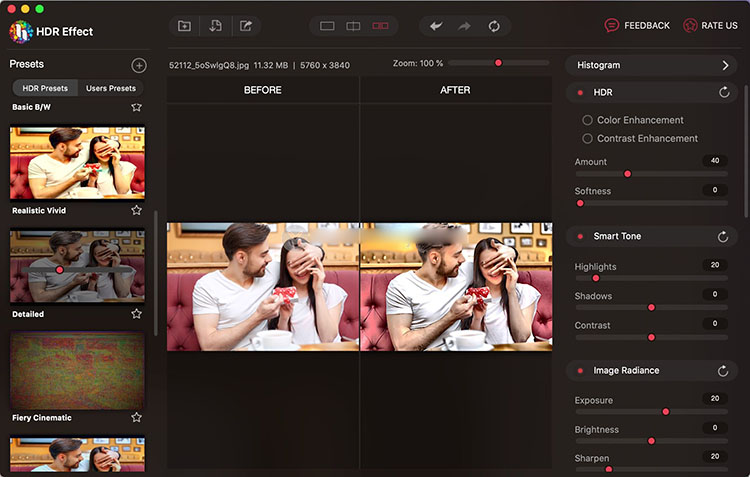This screenshot has width=750, height=477.
Task: Collapse the Smart Tone section header
Action: tap(617, 237)
